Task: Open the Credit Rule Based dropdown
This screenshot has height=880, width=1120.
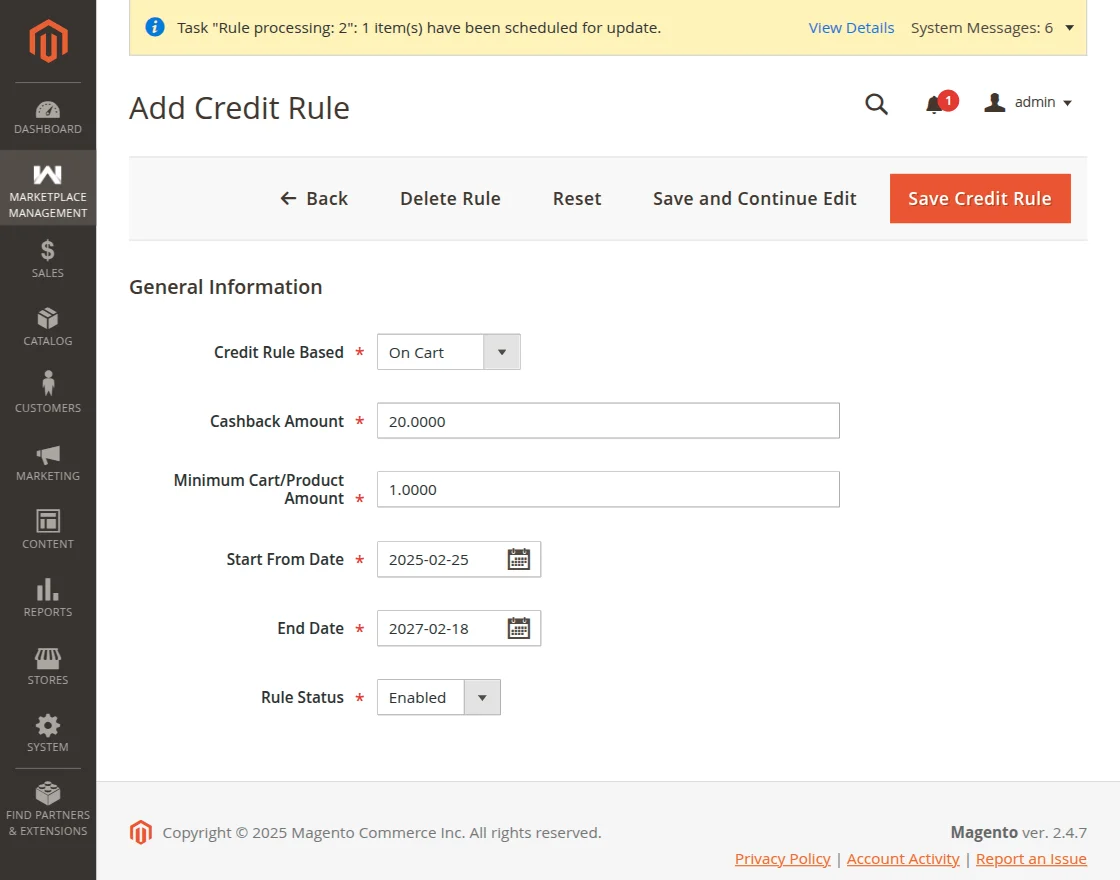Action: [502, 352]
